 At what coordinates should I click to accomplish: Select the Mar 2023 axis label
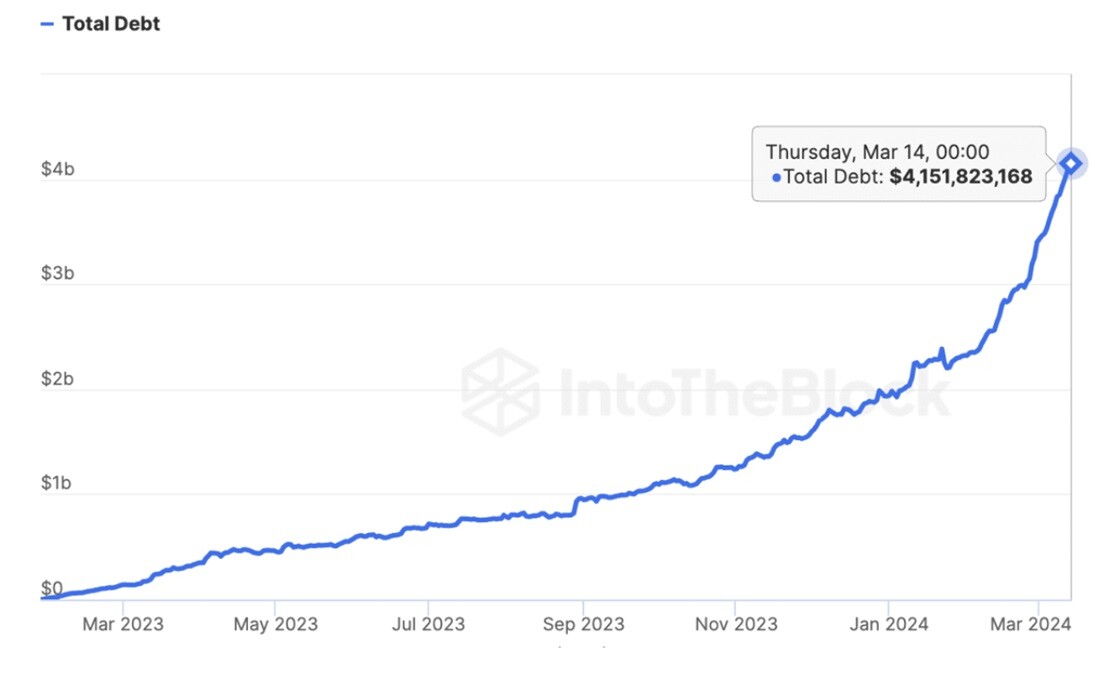point(123,624)
